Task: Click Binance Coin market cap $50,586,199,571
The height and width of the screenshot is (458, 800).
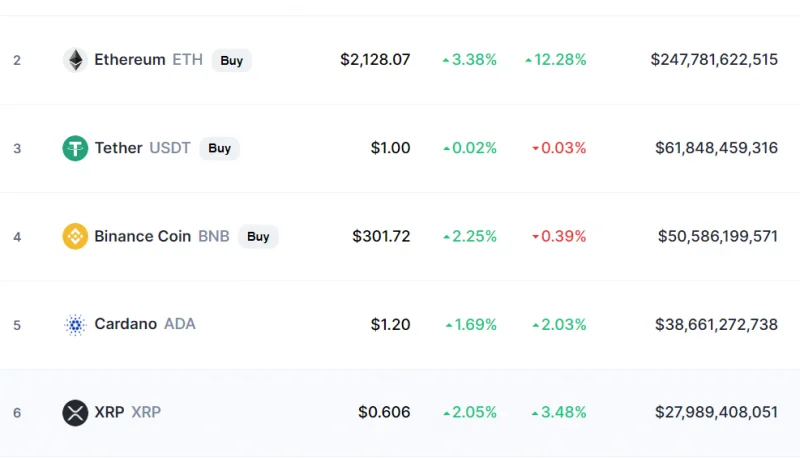Action: (717, 236)
